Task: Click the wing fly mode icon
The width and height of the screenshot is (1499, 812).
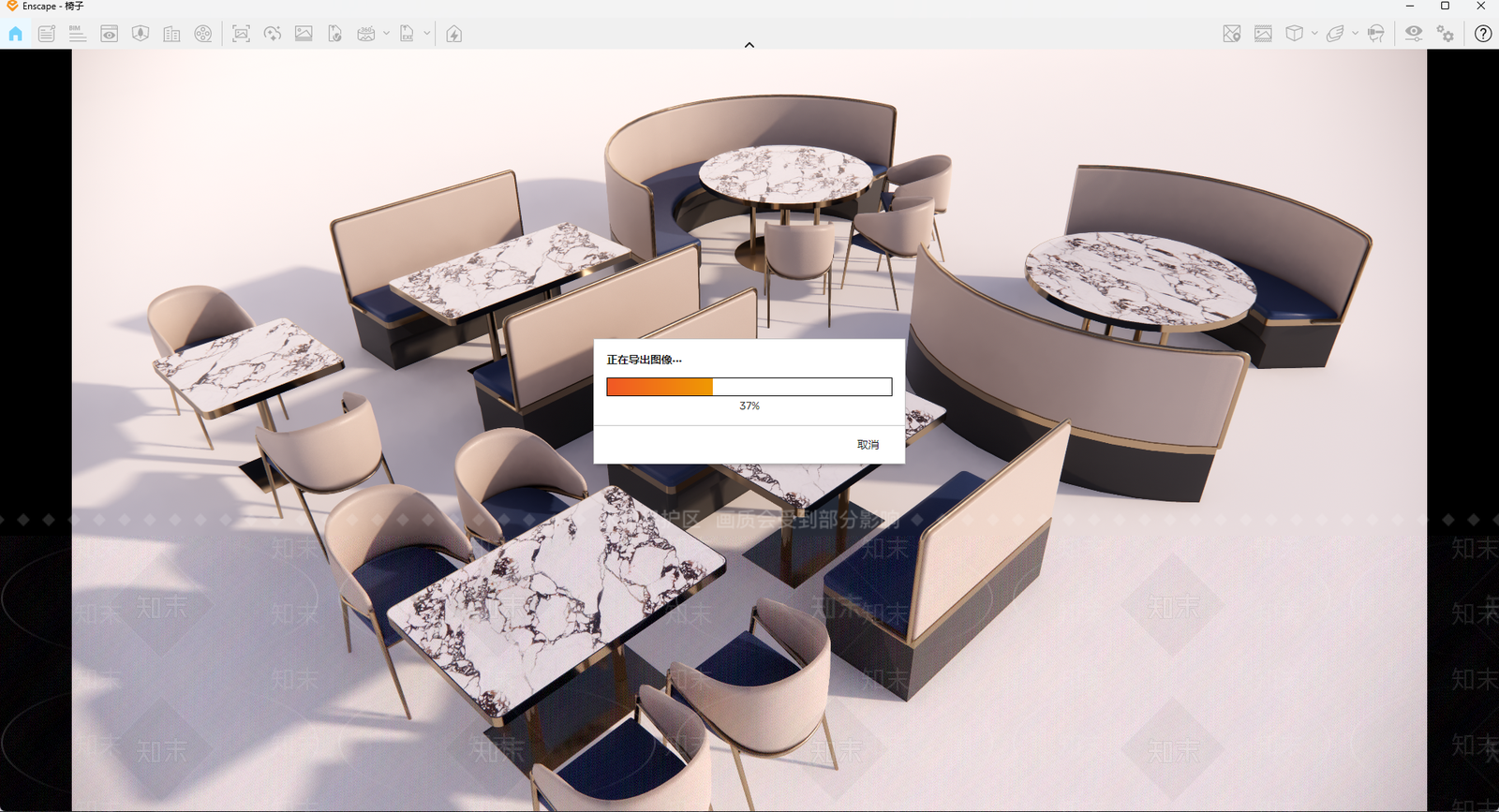Action: (x=1335, y=34)
